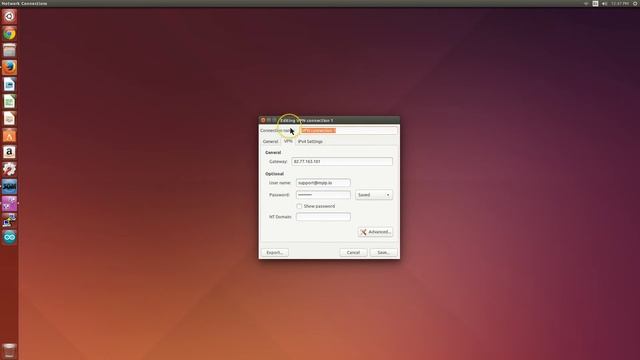Launch Google Chrome from the dock
This screenshot has height=360, width=640.
coord(9,33)
